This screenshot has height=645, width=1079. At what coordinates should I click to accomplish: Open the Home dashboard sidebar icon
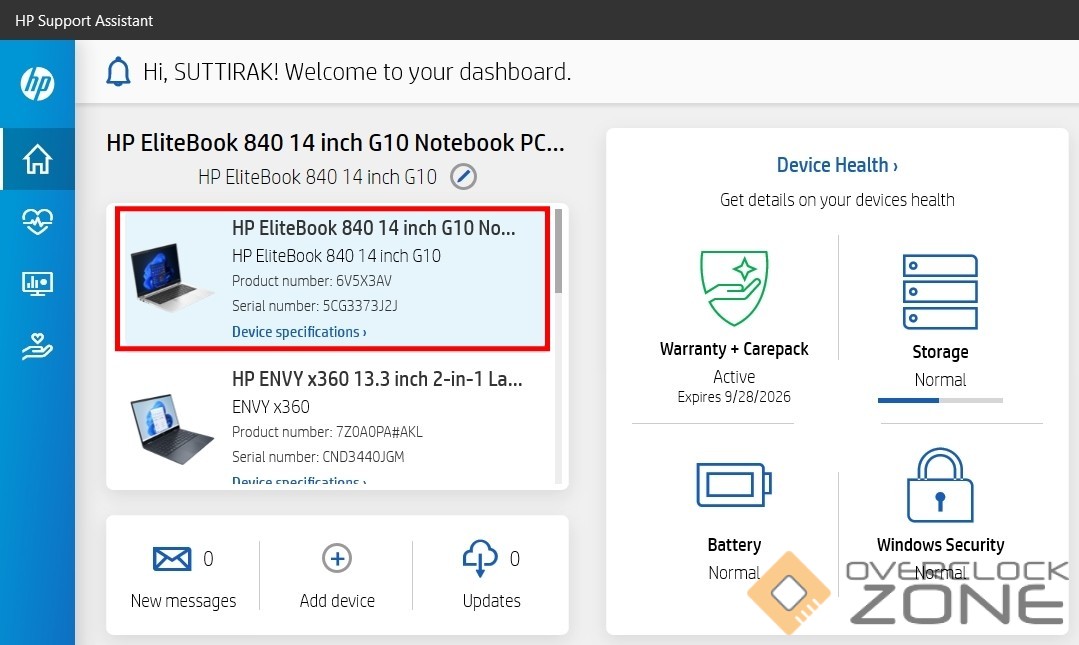37,159
